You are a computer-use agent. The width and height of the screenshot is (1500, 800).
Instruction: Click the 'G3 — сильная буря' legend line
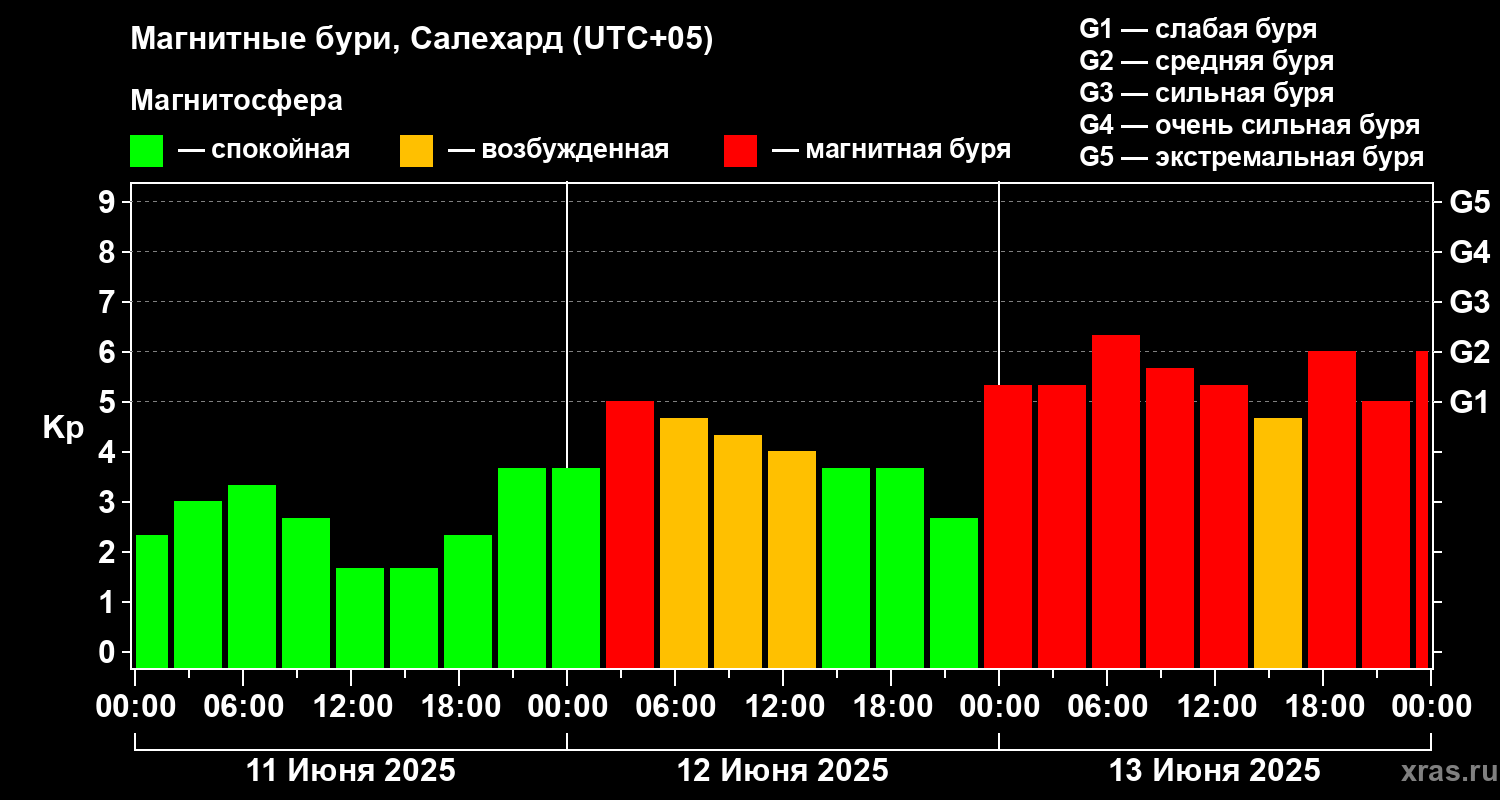[1207, 93]
